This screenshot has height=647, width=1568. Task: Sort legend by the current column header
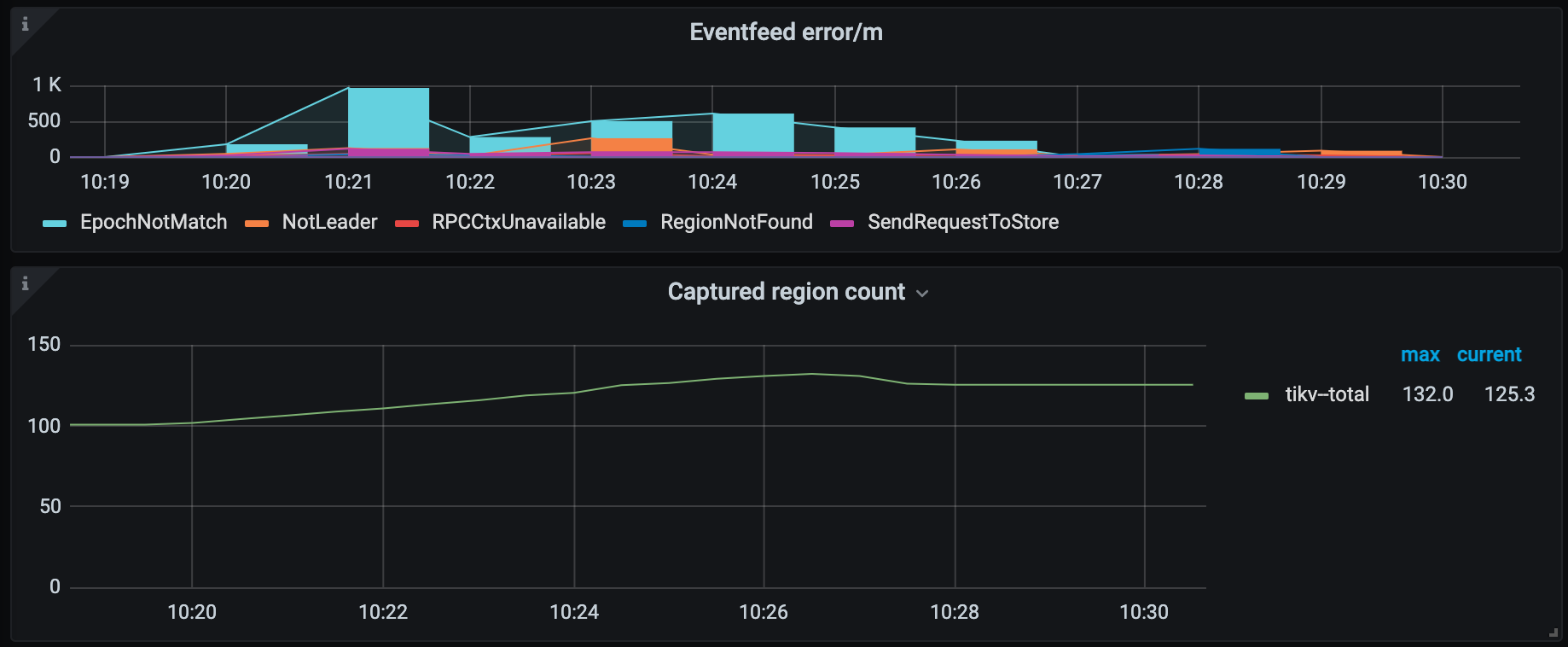1489,354
